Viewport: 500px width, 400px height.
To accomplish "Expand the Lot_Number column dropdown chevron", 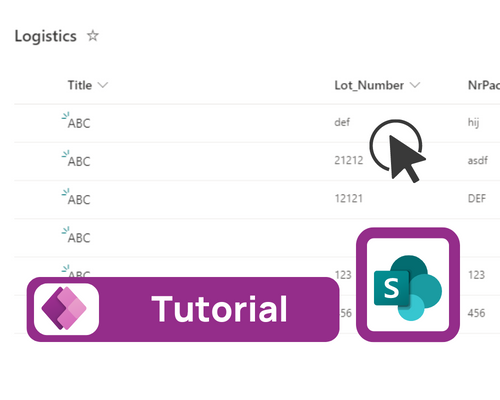I will [415, 85].
